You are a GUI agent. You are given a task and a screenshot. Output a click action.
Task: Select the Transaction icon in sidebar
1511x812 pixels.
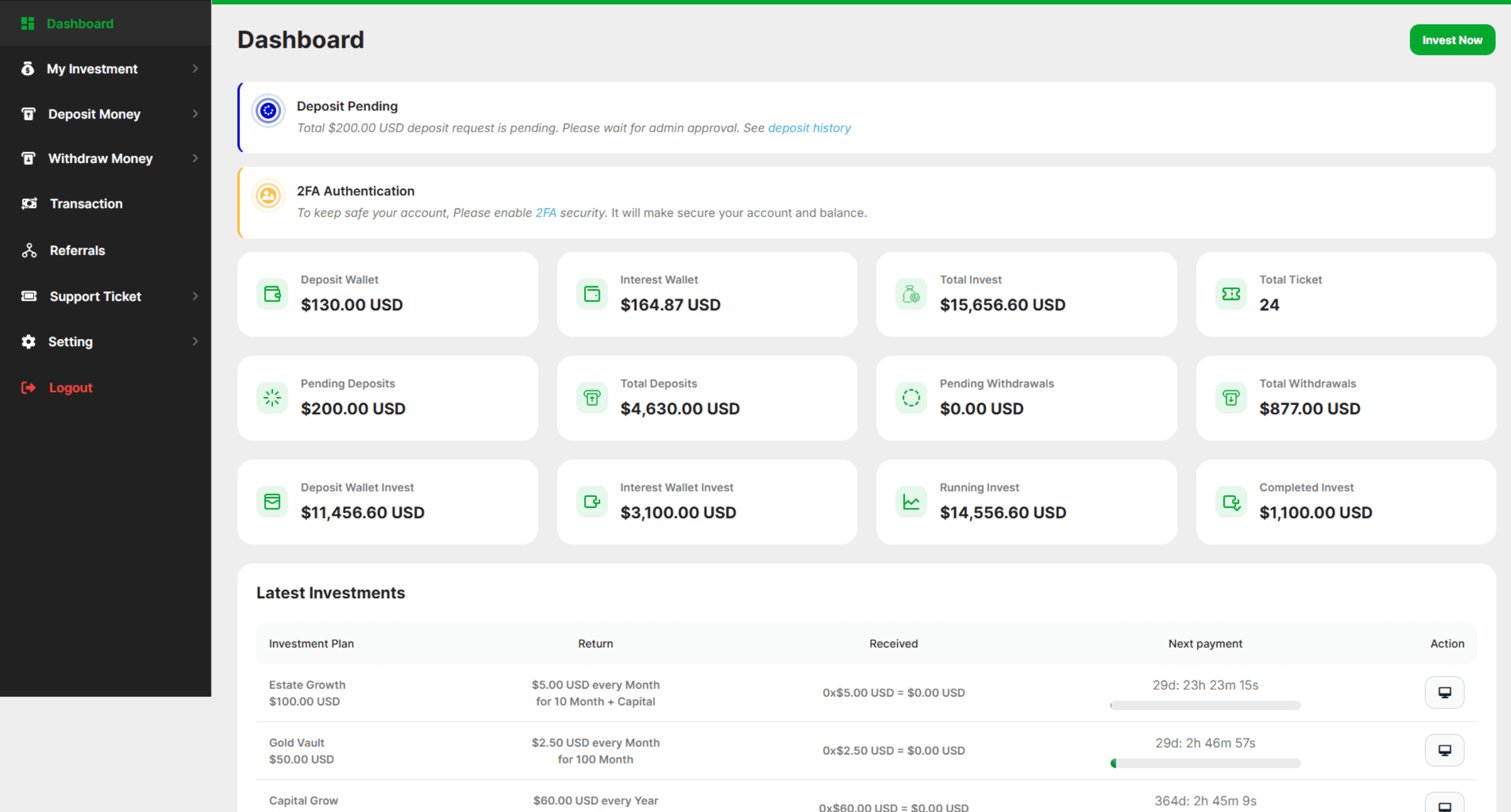point(28,204)
